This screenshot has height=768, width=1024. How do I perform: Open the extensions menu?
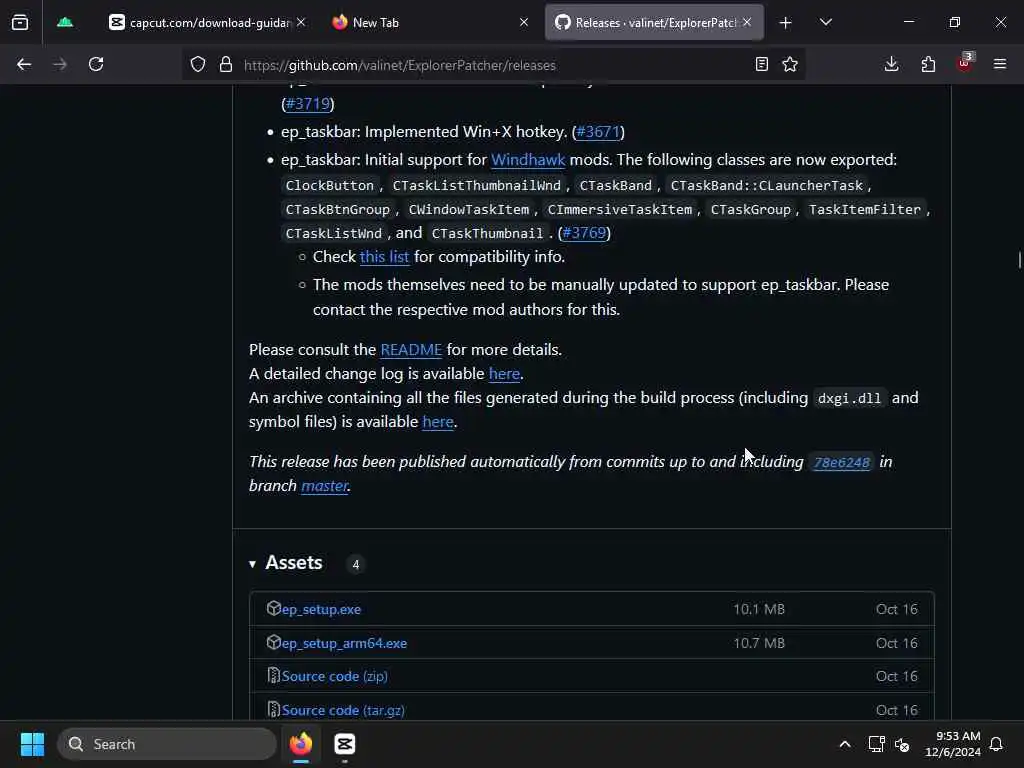tap(928, 64)
